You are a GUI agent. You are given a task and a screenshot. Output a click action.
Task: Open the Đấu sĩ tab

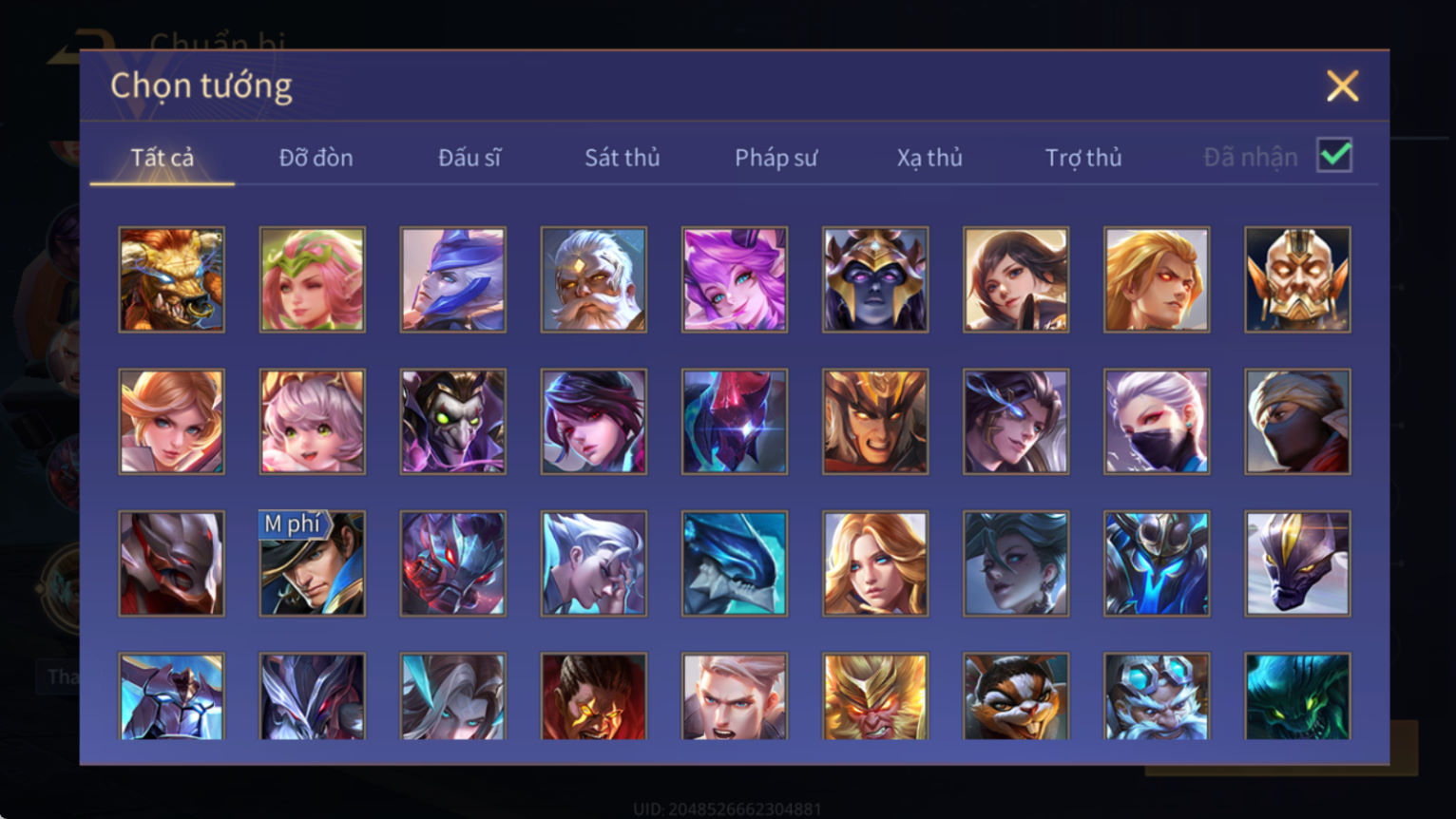click(469, 158)
